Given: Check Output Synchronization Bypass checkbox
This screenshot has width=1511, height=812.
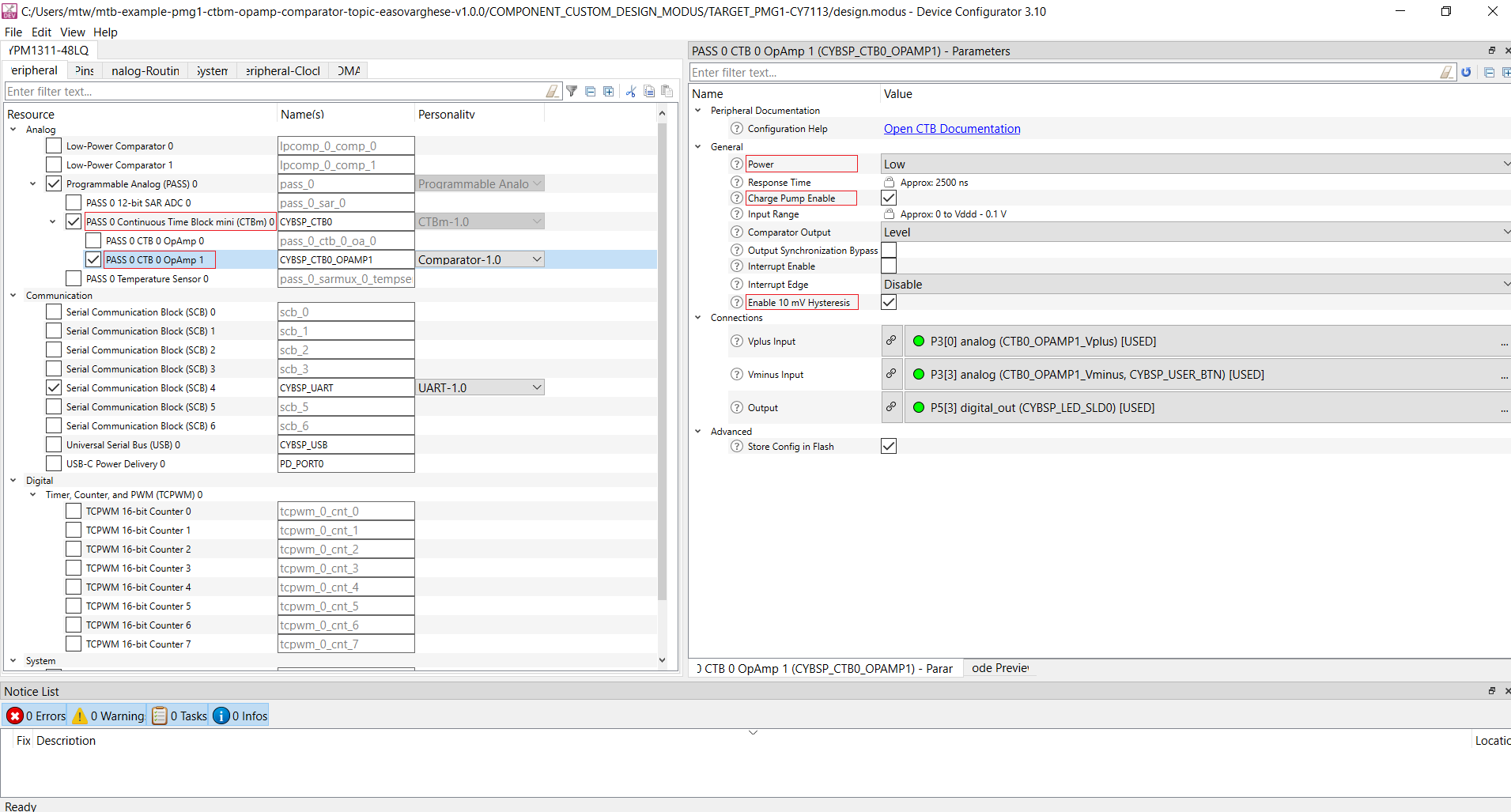Looking at the screenshot, I should coord(889,250).
